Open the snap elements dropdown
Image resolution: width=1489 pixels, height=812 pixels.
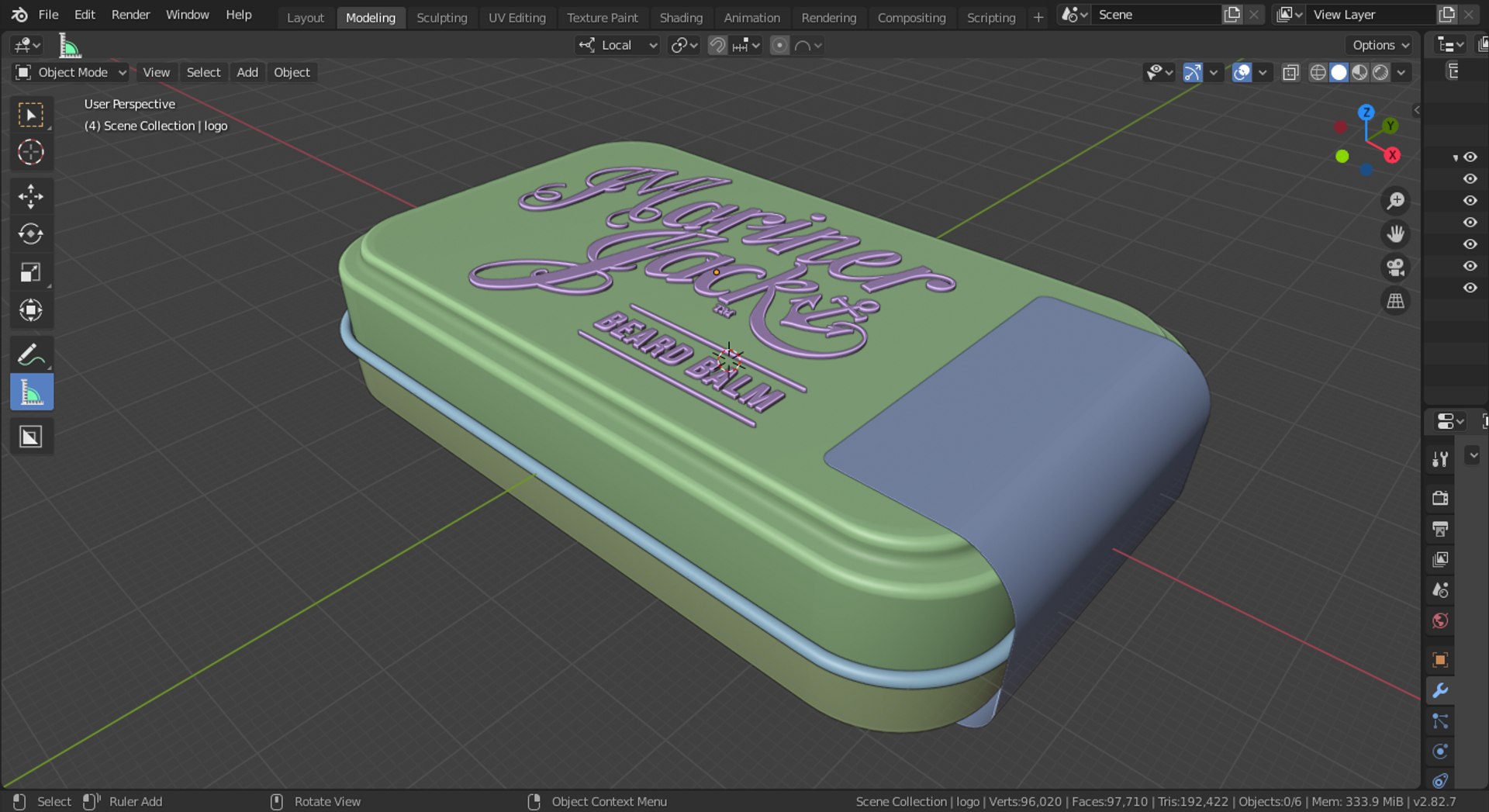tap(746, 46)
